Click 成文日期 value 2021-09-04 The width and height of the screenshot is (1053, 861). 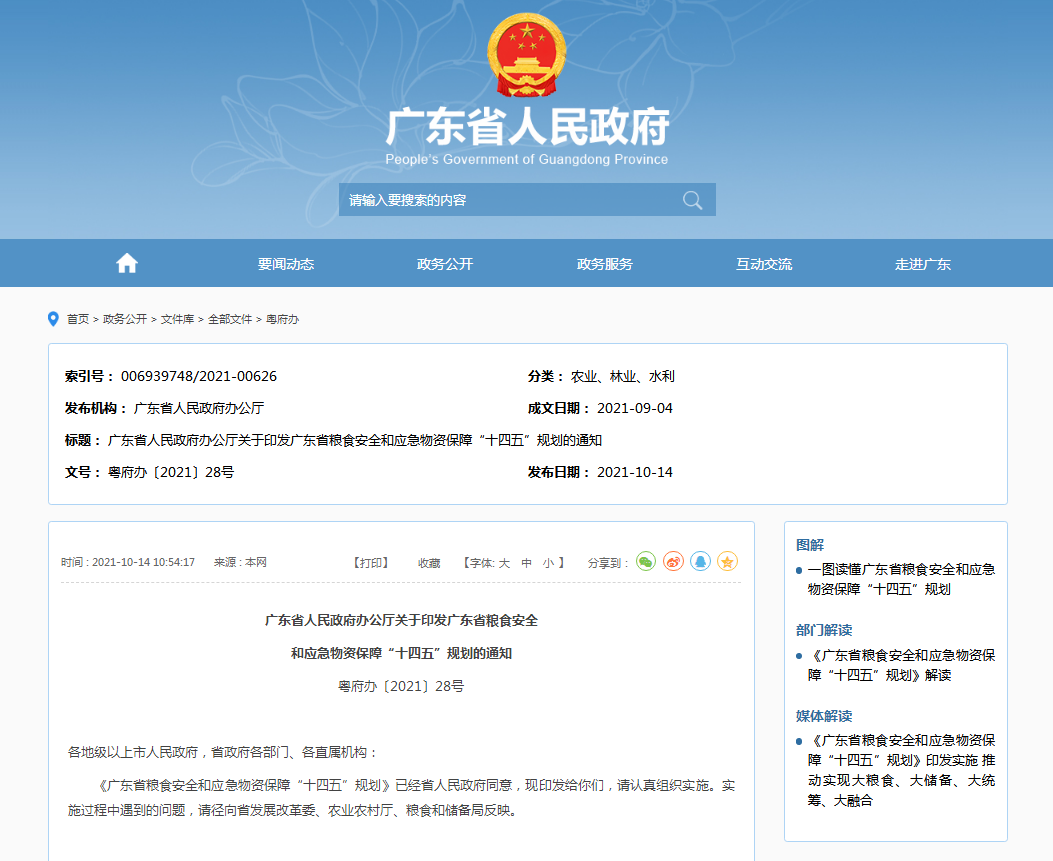635,408
